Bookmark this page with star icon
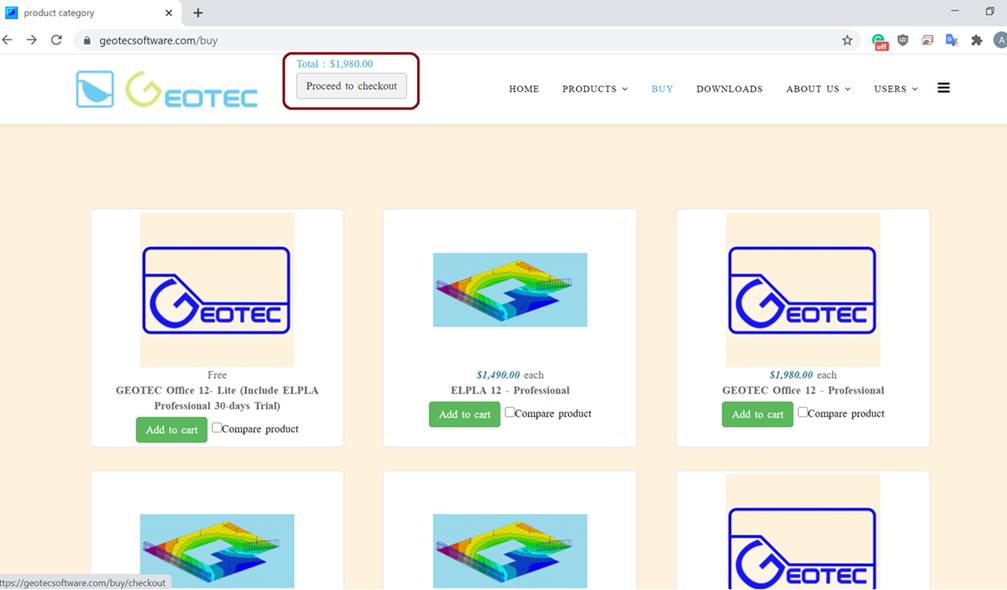This screenshot has height=590, width=1007. coord(847,40)
